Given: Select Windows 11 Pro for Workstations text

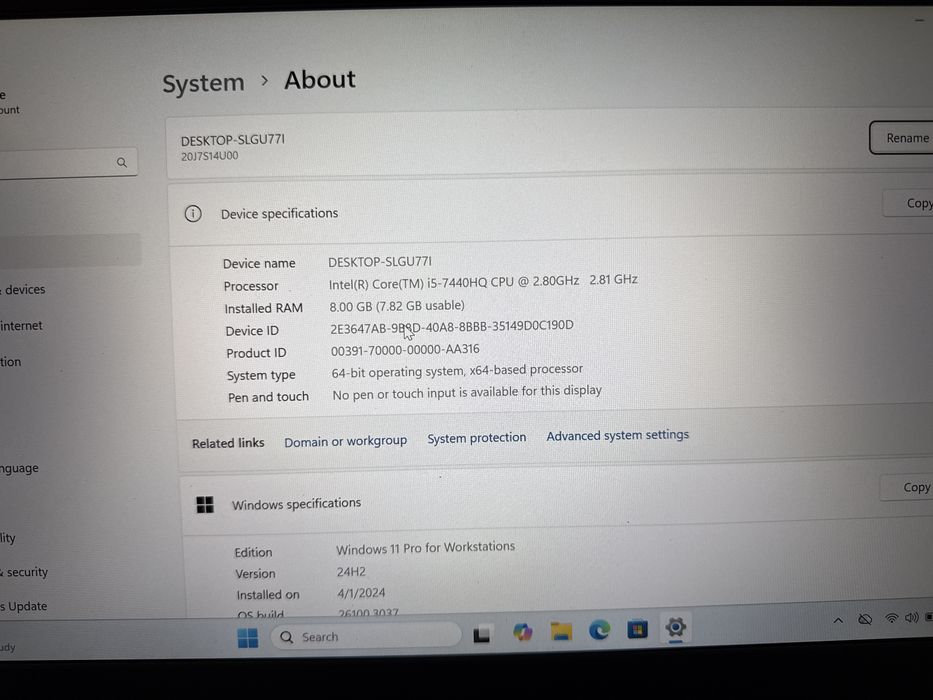Looking at the screenshot, I should [x=425, y=548].
